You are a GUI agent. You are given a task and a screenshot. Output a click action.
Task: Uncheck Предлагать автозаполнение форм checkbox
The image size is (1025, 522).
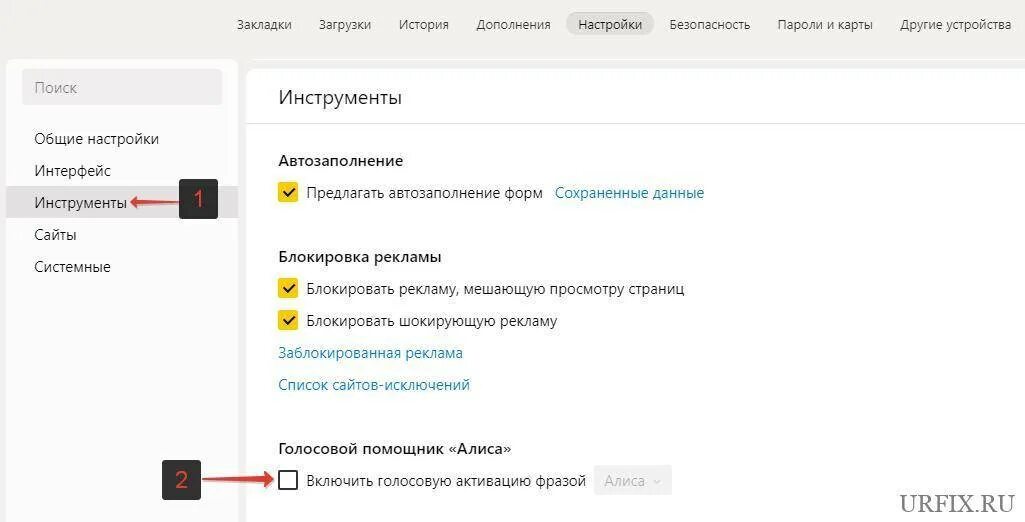click(x=288, y=193)
